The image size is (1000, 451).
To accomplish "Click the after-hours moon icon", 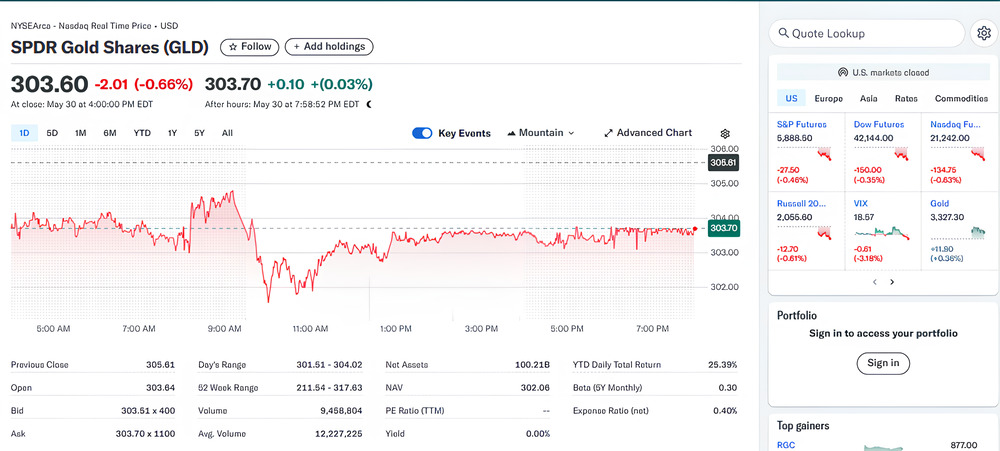I will click(x=368, y=104).
